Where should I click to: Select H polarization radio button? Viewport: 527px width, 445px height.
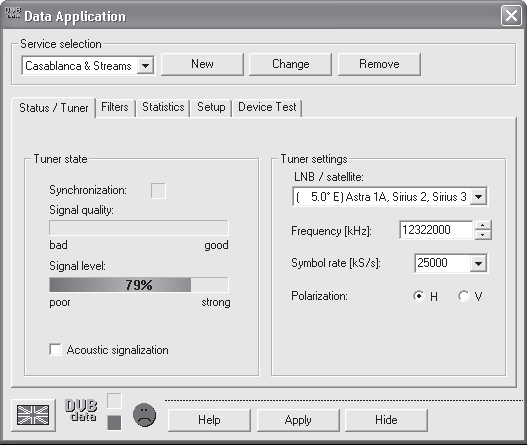pos(418,296)
